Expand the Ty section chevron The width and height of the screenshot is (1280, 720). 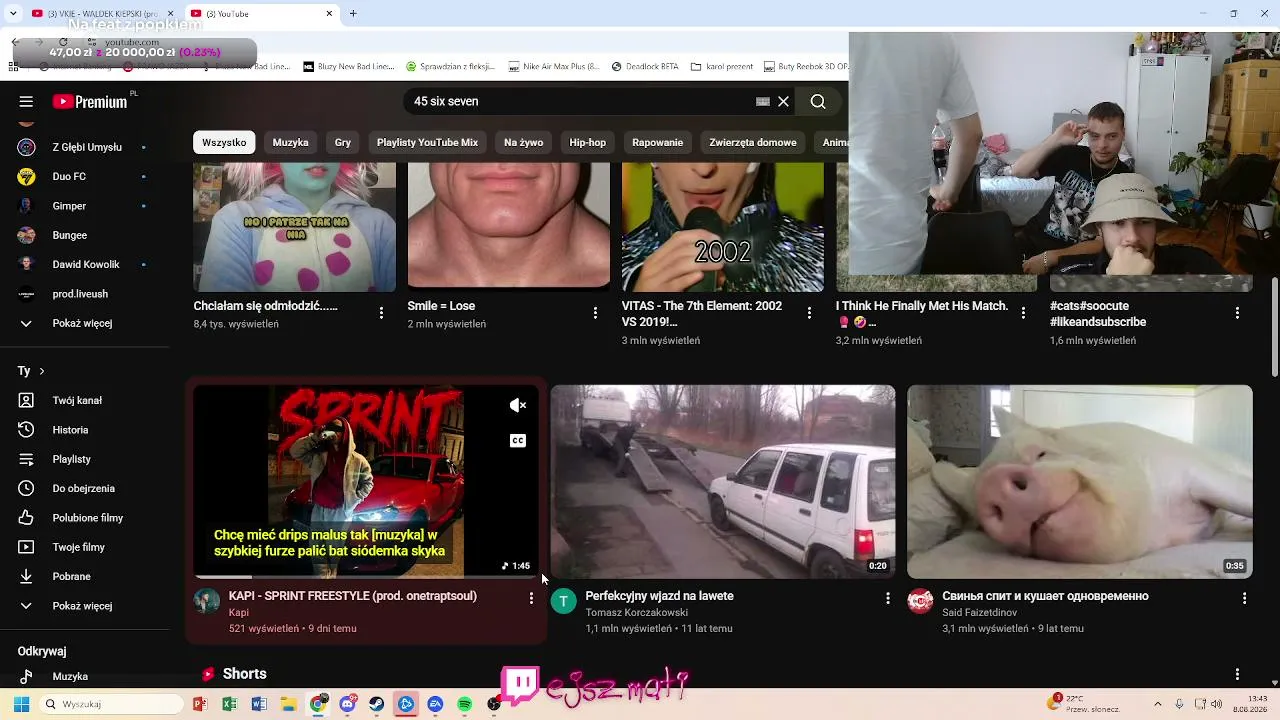[x=41, y=371]
